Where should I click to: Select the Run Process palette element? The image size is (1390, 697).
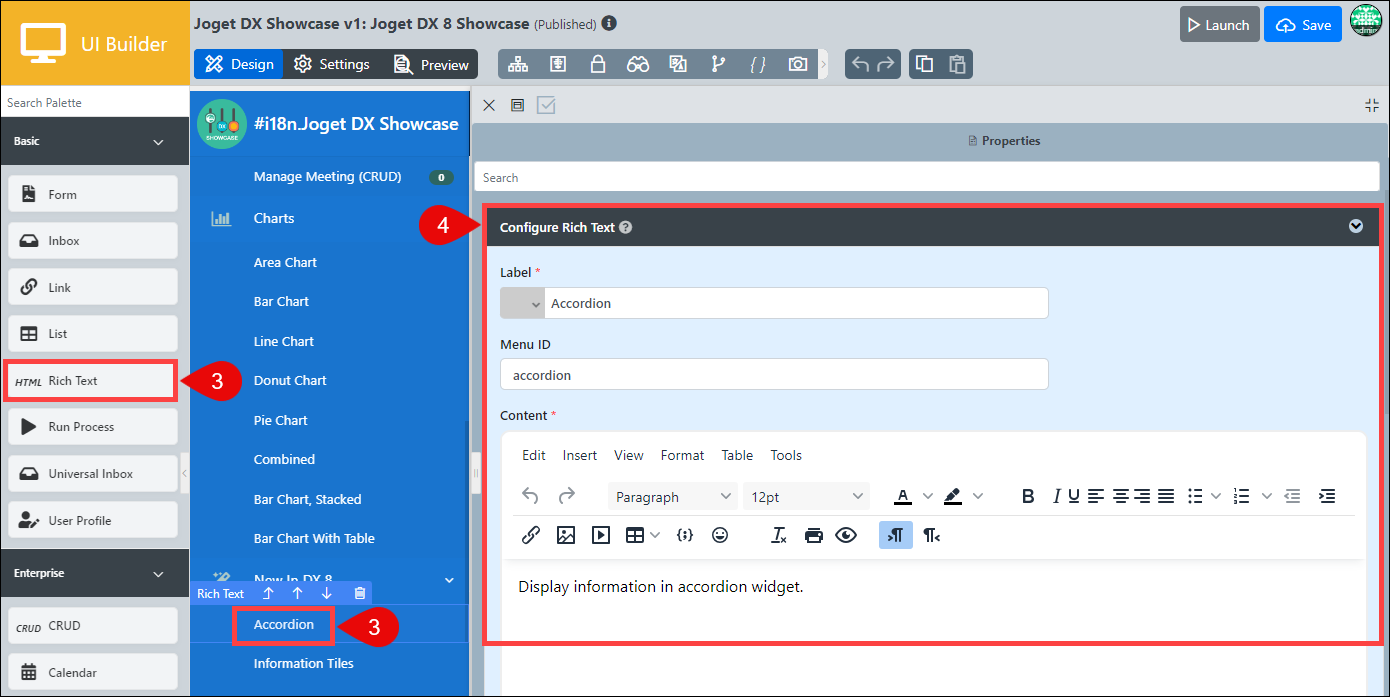pyautogui.click(x=93, y=427)
